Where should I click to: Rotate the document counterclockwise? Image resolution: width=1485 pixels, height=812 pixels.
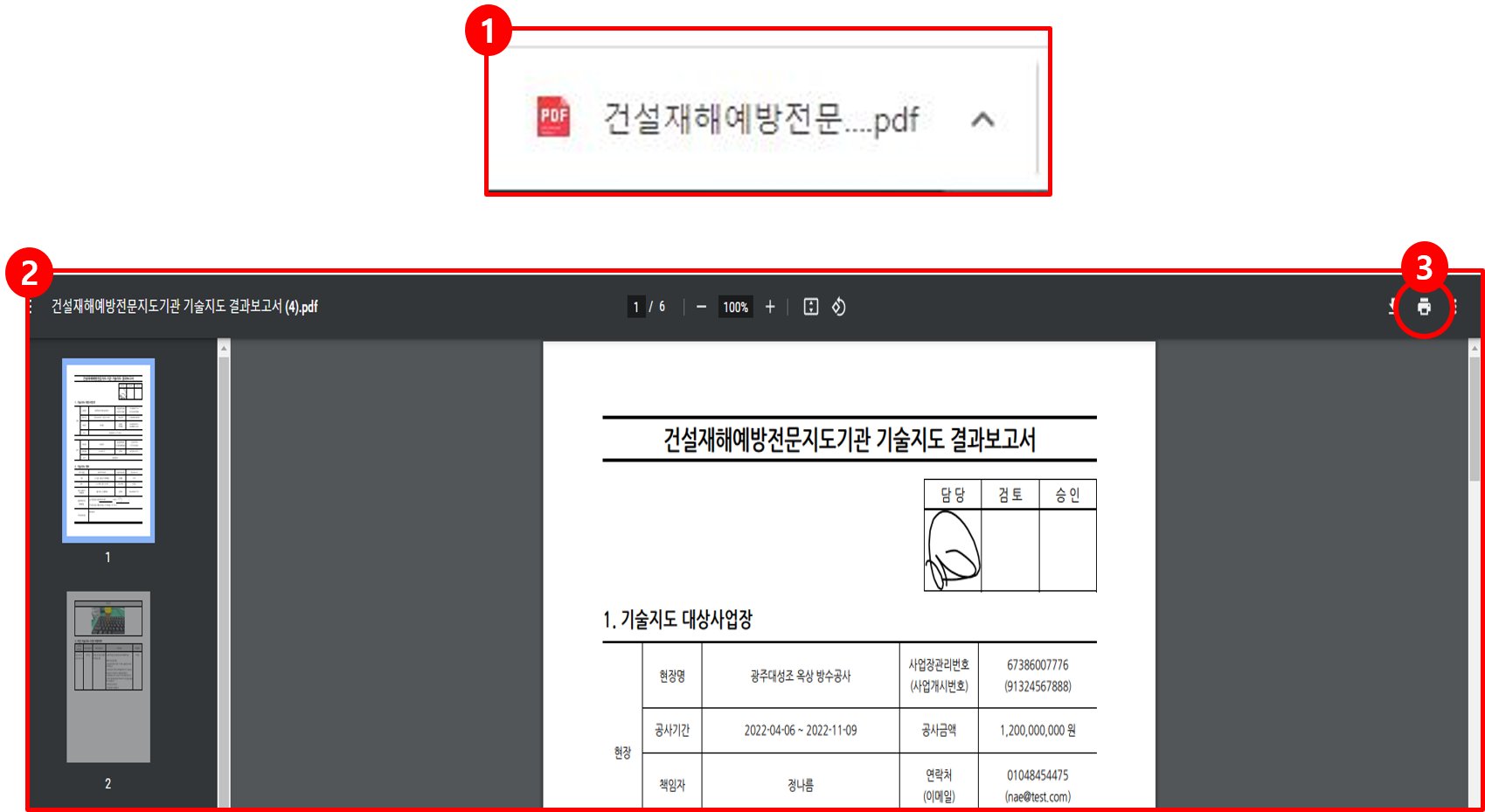point(839,307)
